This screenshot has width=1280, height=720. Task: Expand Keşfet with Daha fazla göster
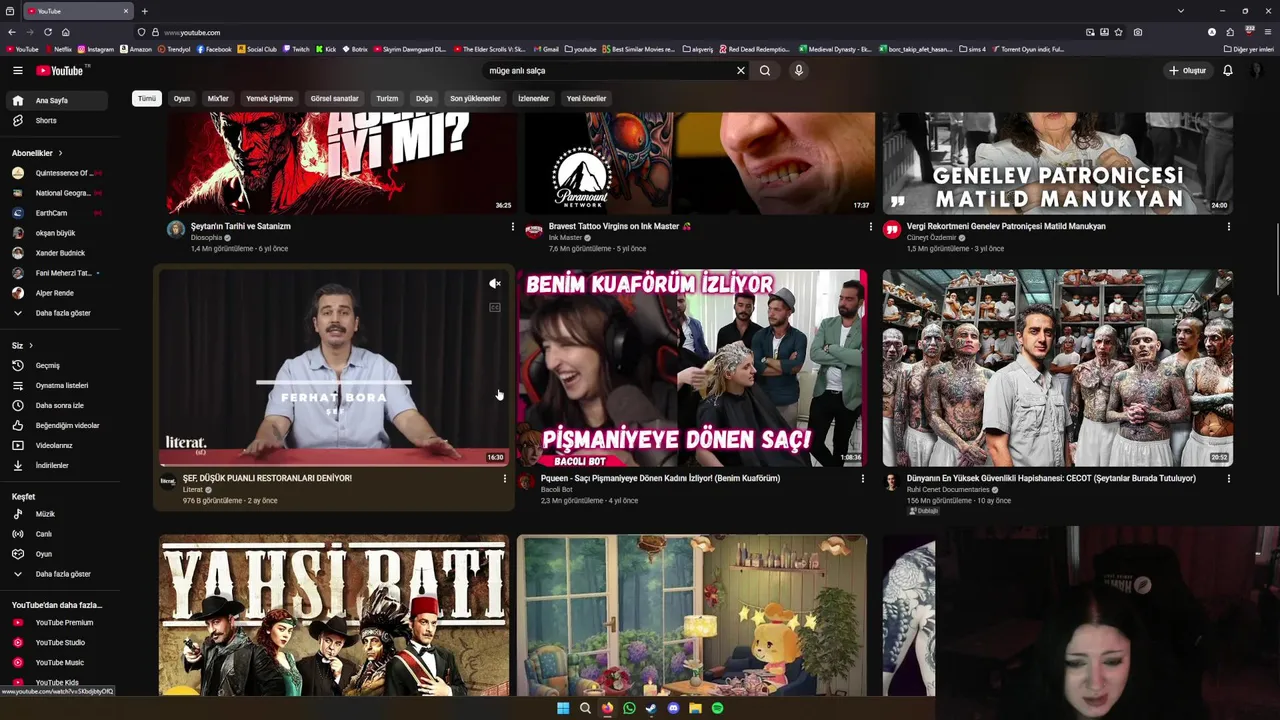(56, 574)
